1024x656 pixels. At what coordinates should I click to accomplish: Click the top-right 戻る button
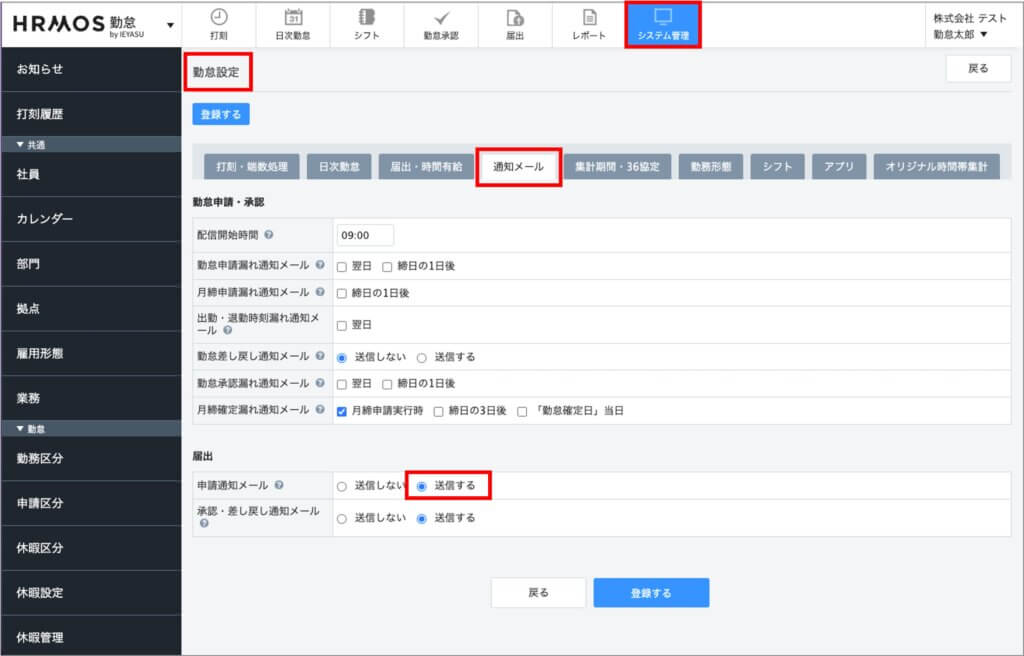[978, 69]
